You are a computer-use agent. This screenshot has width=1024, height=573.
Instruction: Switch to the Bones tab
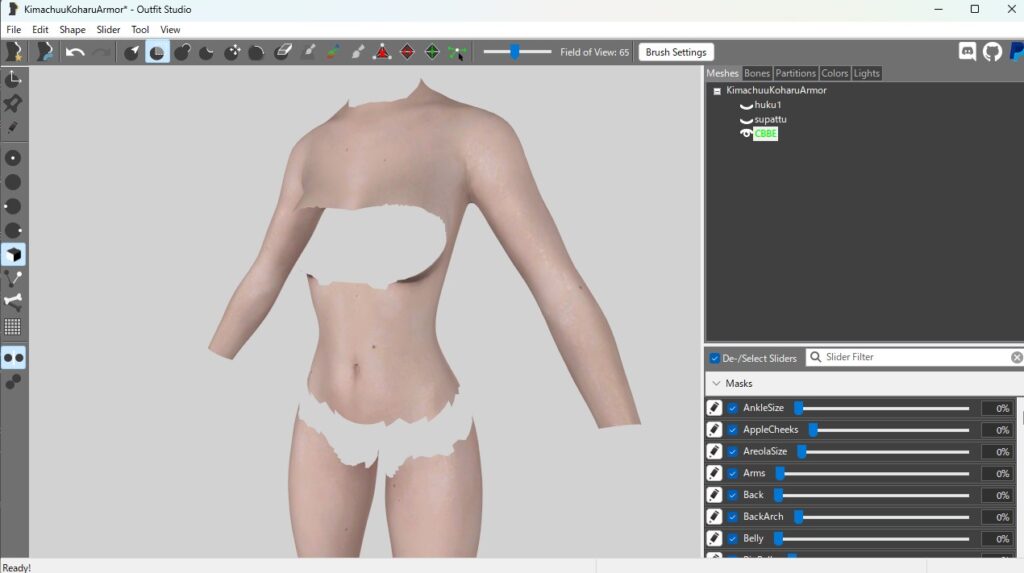(x=757, y=73)
